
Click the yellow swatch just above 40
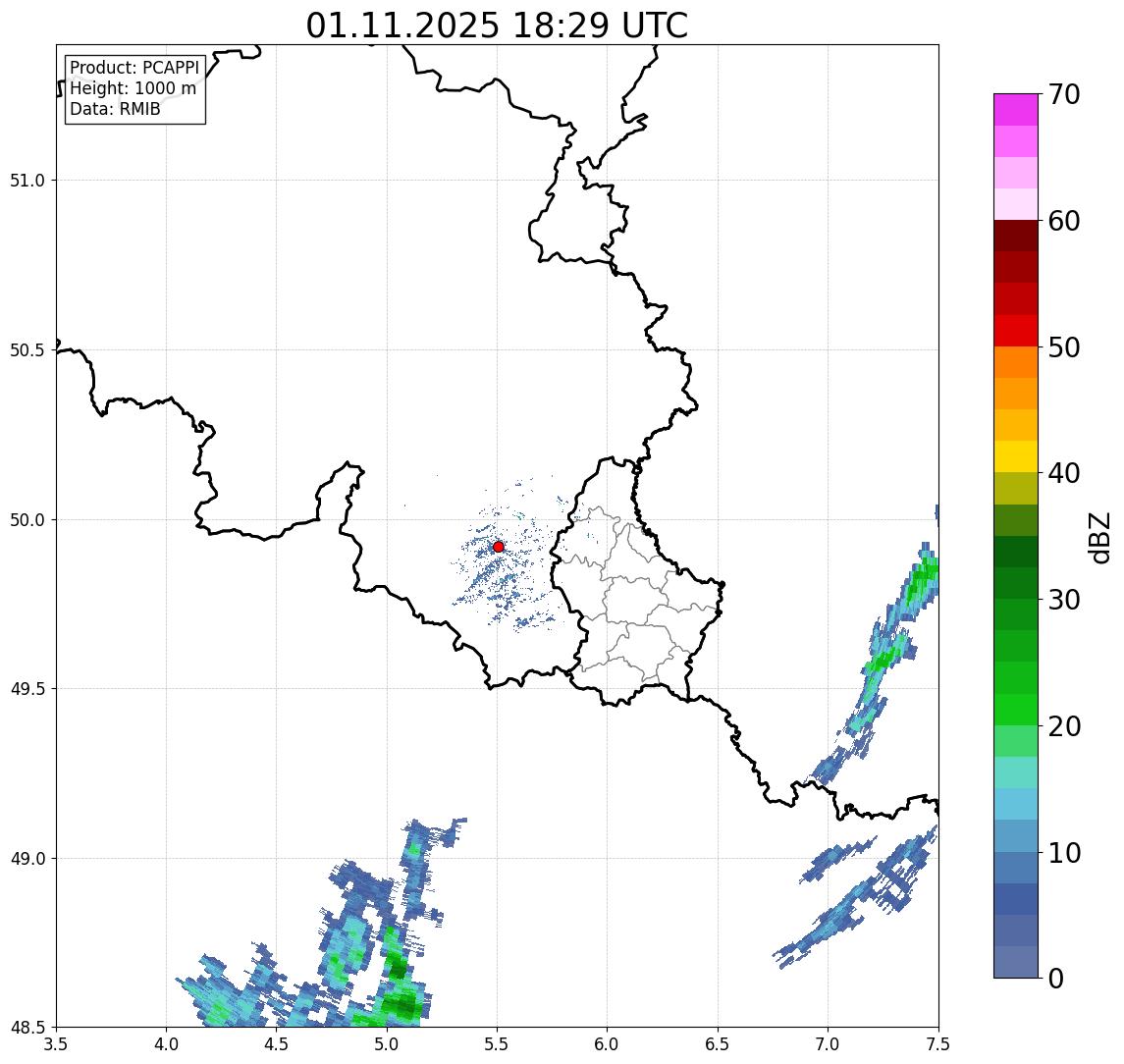[x=1016, y=456]
